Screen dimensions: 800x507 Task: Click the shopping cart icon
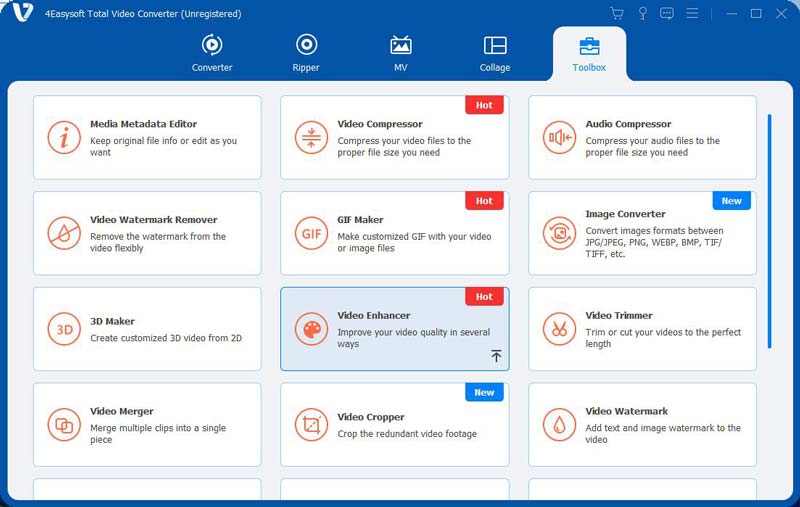pos(617,13)
